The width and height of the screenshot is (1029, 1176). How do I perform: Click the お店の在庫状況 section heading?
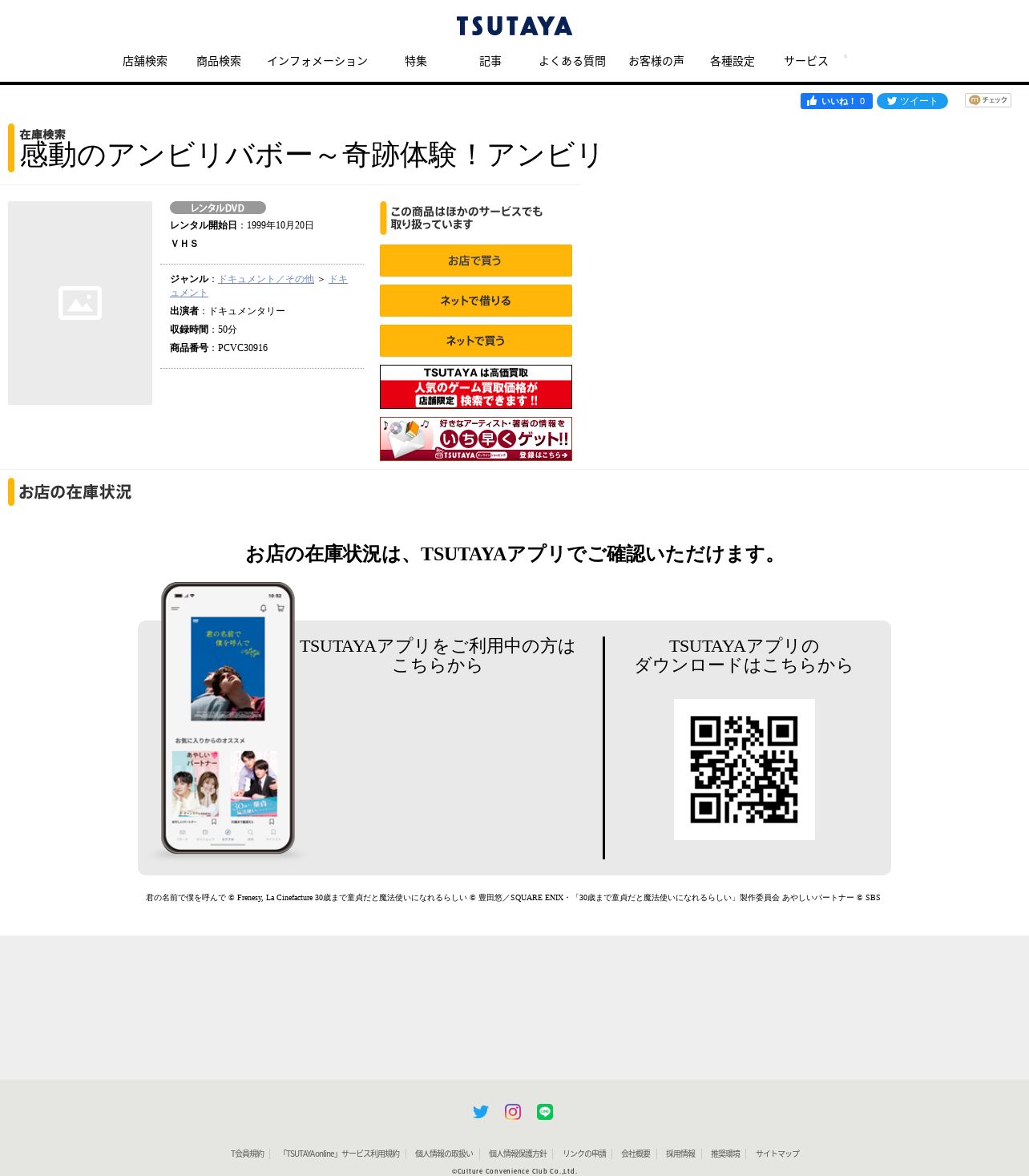[75, 492]
